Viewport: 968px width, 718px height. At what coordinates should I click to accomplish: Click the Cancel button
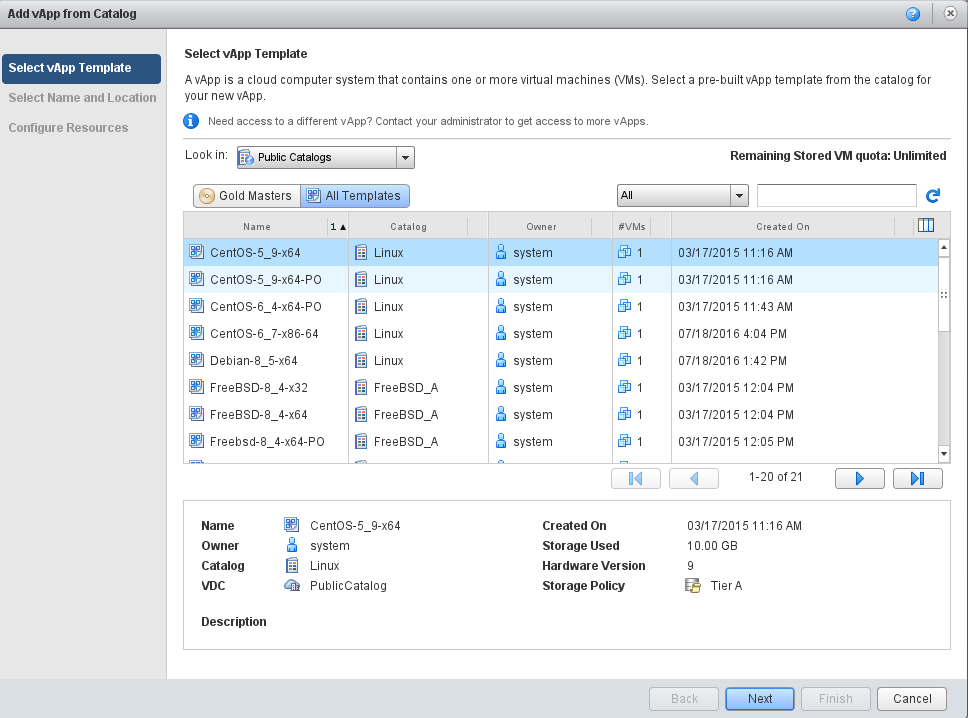[x=912, y=699]
